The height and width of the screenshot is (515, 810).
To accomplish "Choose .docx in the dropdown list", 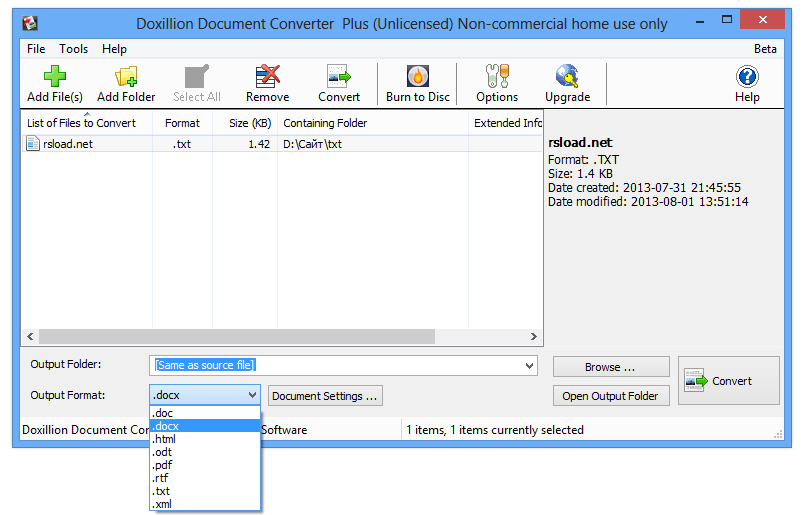I will point(205,426).
